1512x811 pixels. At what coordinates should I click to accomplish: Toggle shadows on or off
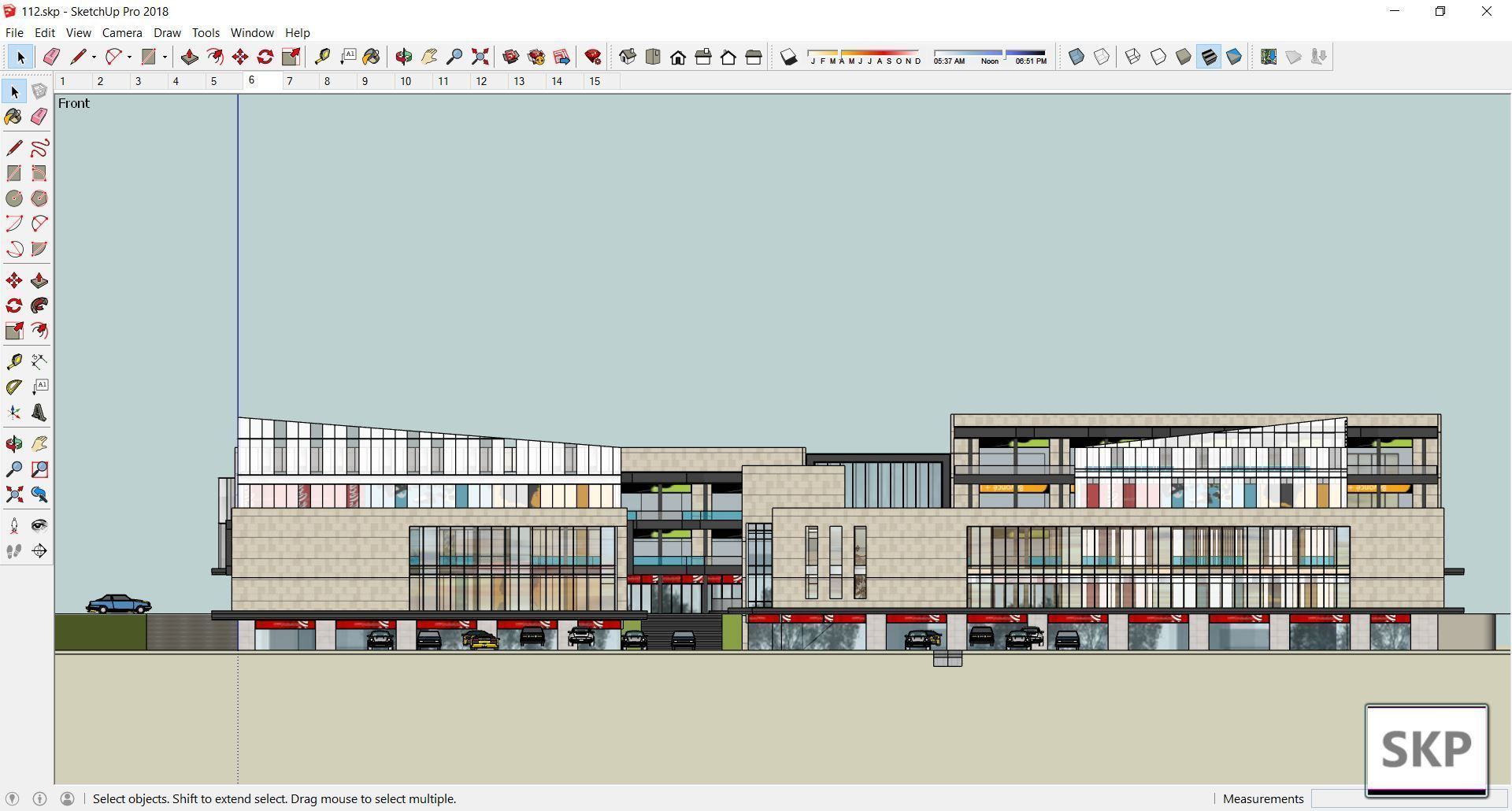pos(788,57)
